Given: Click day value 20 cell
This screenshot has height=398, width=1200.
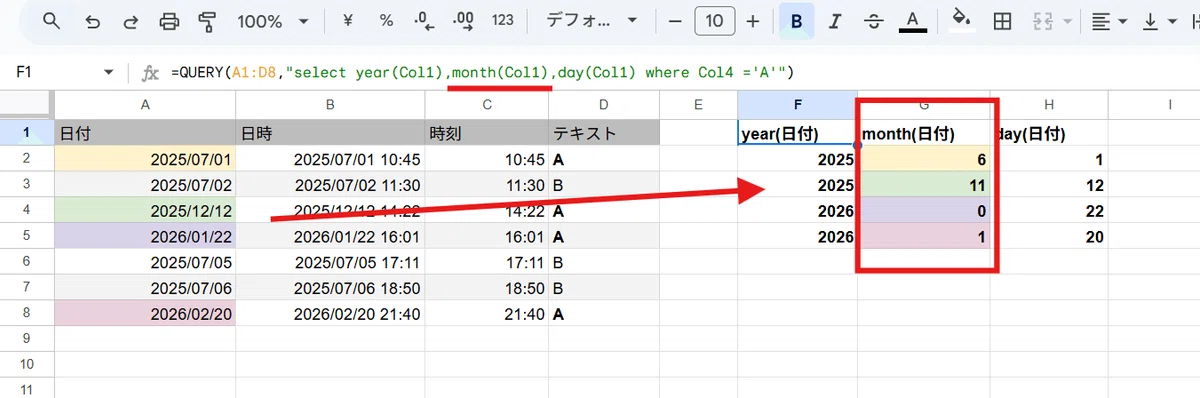Looking at the screenshot, I should coord(1048,236).
